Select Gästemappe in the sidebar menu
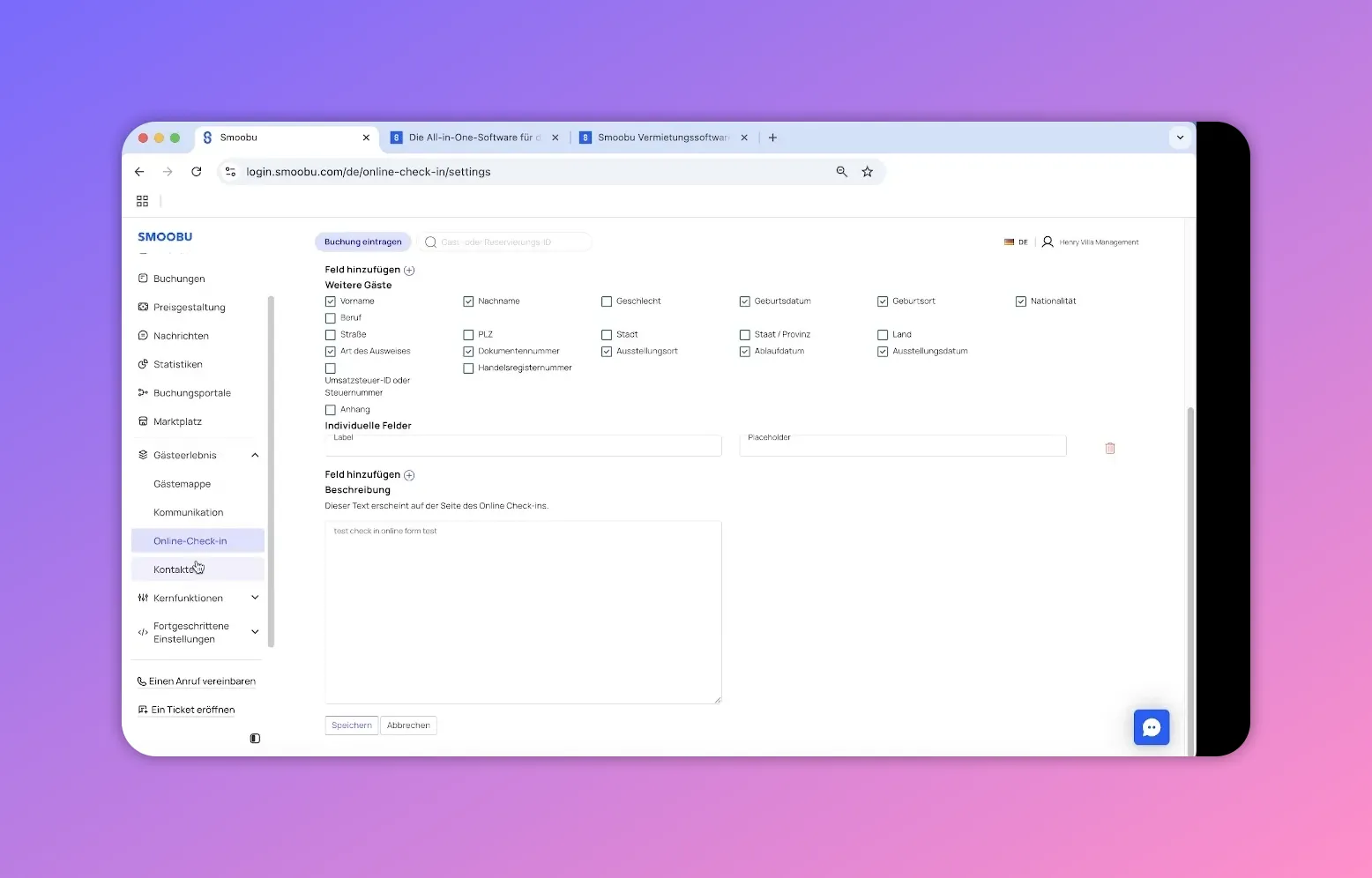 coord(182,484)
